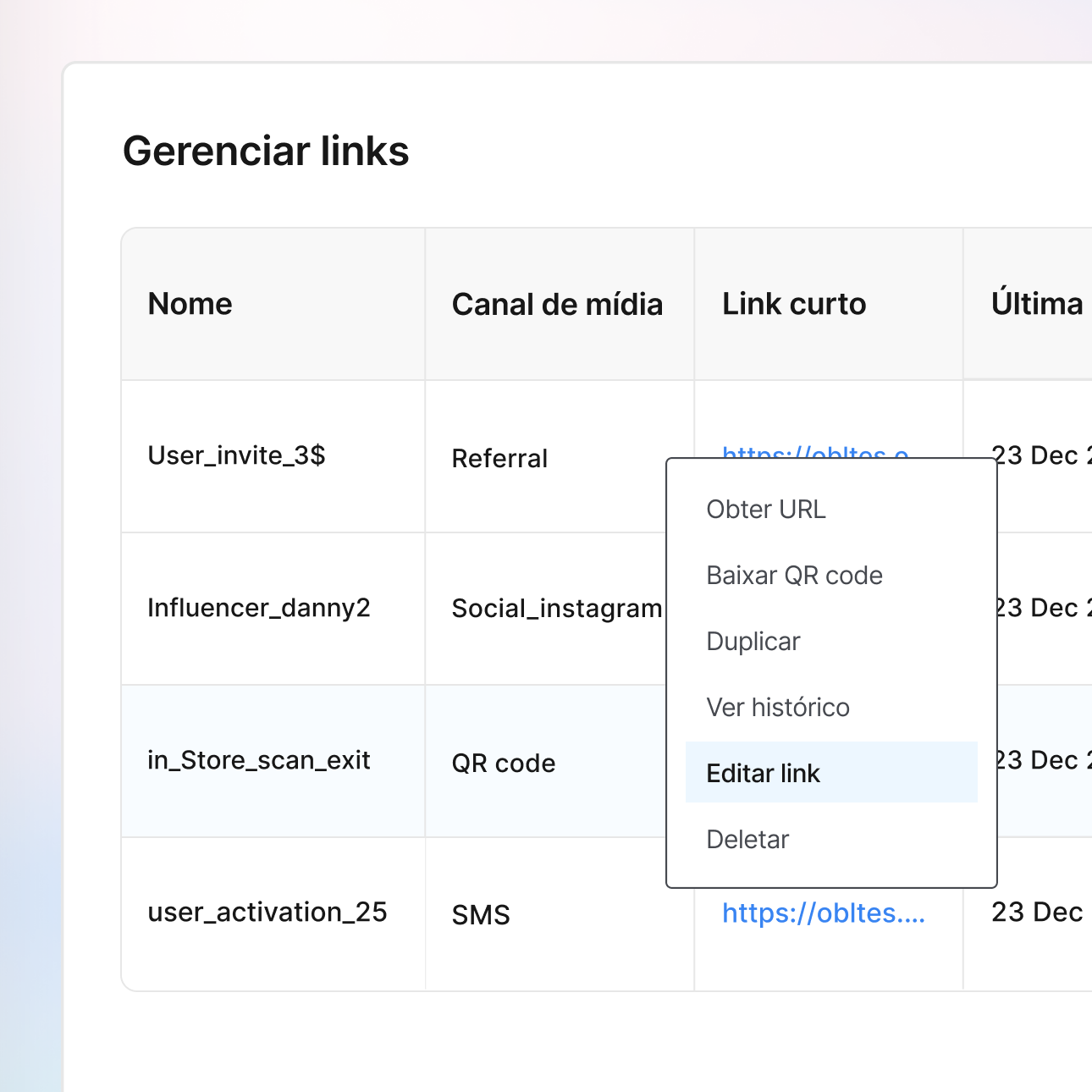Click the 'Canal de mídia' column header
The width and height of the screenshot is (1092, 1092).
point(557,304)
